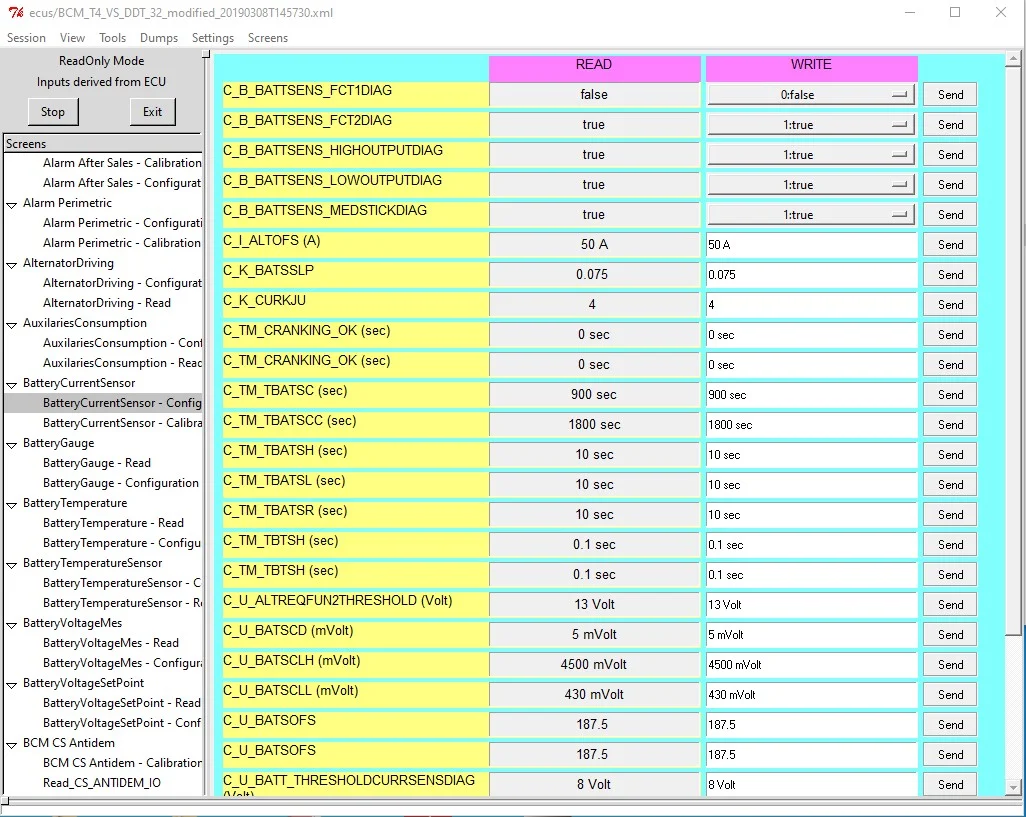The height and width of the screenshot is (817, 1026).
Task: Click the C_TM_TBATSCC write field
Action: click(811, 425)
